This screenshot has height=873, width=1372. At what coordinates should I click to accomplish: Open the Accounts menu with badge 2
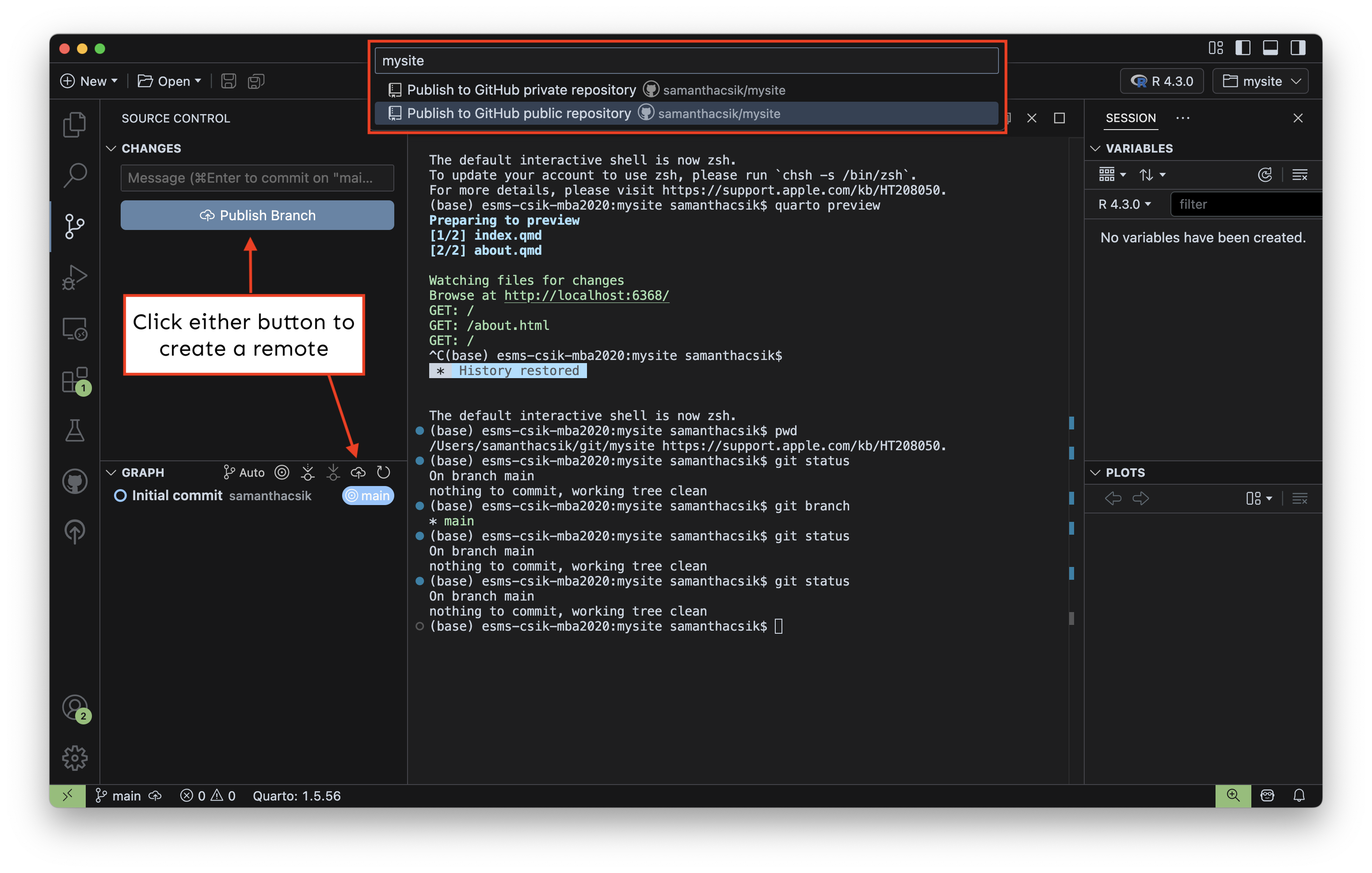[x=75, y=708]
